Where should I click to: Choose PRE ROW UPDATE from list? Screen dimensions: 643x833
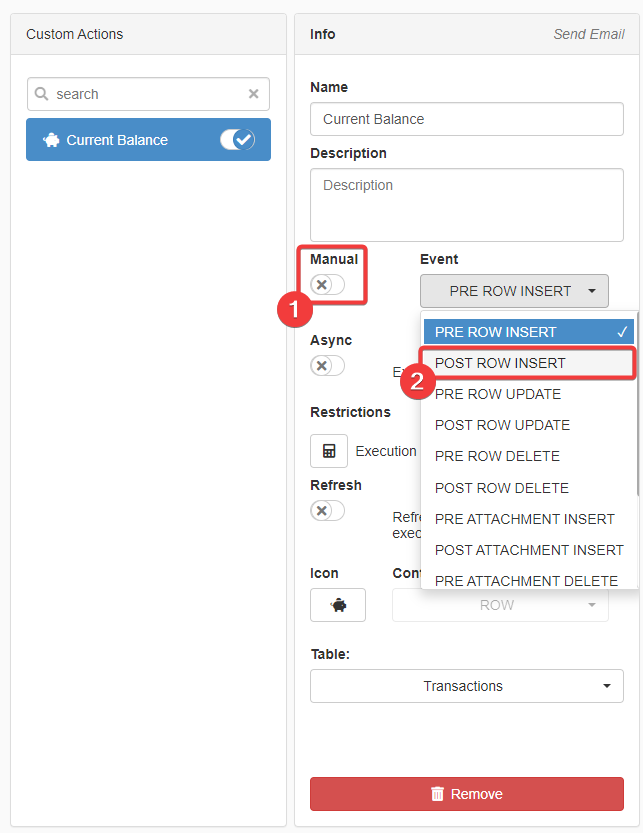coord(498,394)
